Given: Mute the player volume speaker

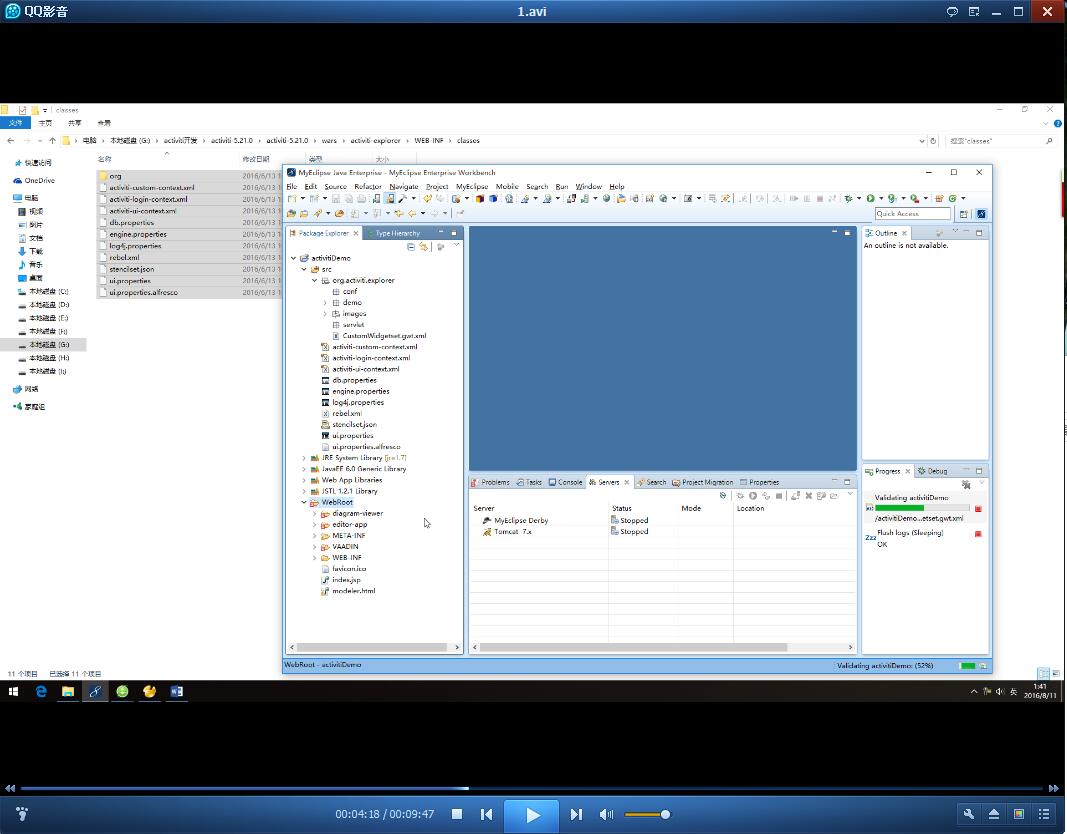Looking at the screenshot, I should (606, 815).
